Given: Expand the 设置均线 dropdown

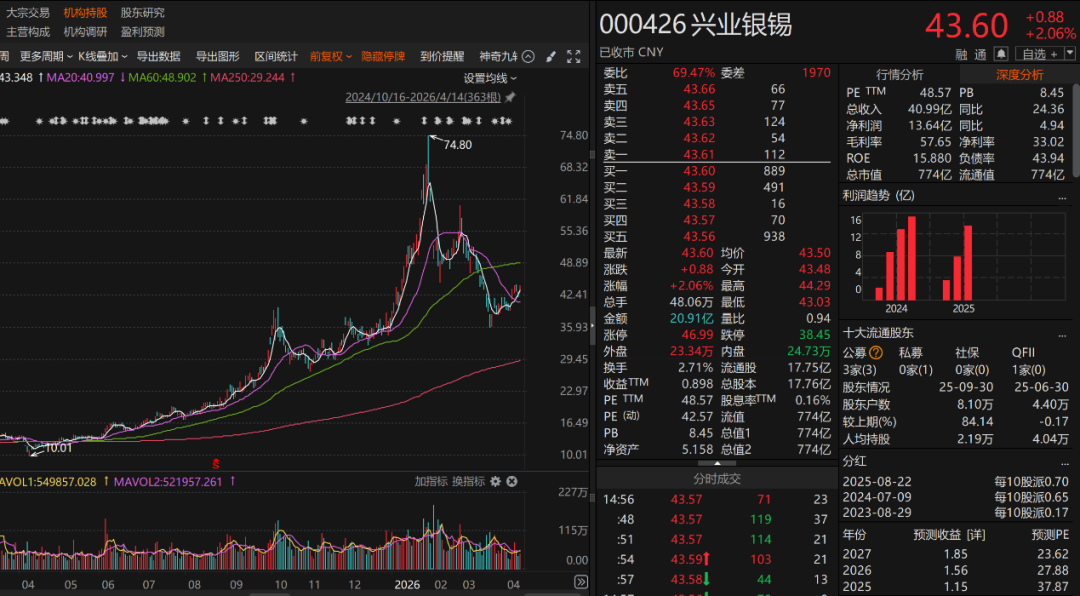Looking at the screenshot, I should [490, 78].
